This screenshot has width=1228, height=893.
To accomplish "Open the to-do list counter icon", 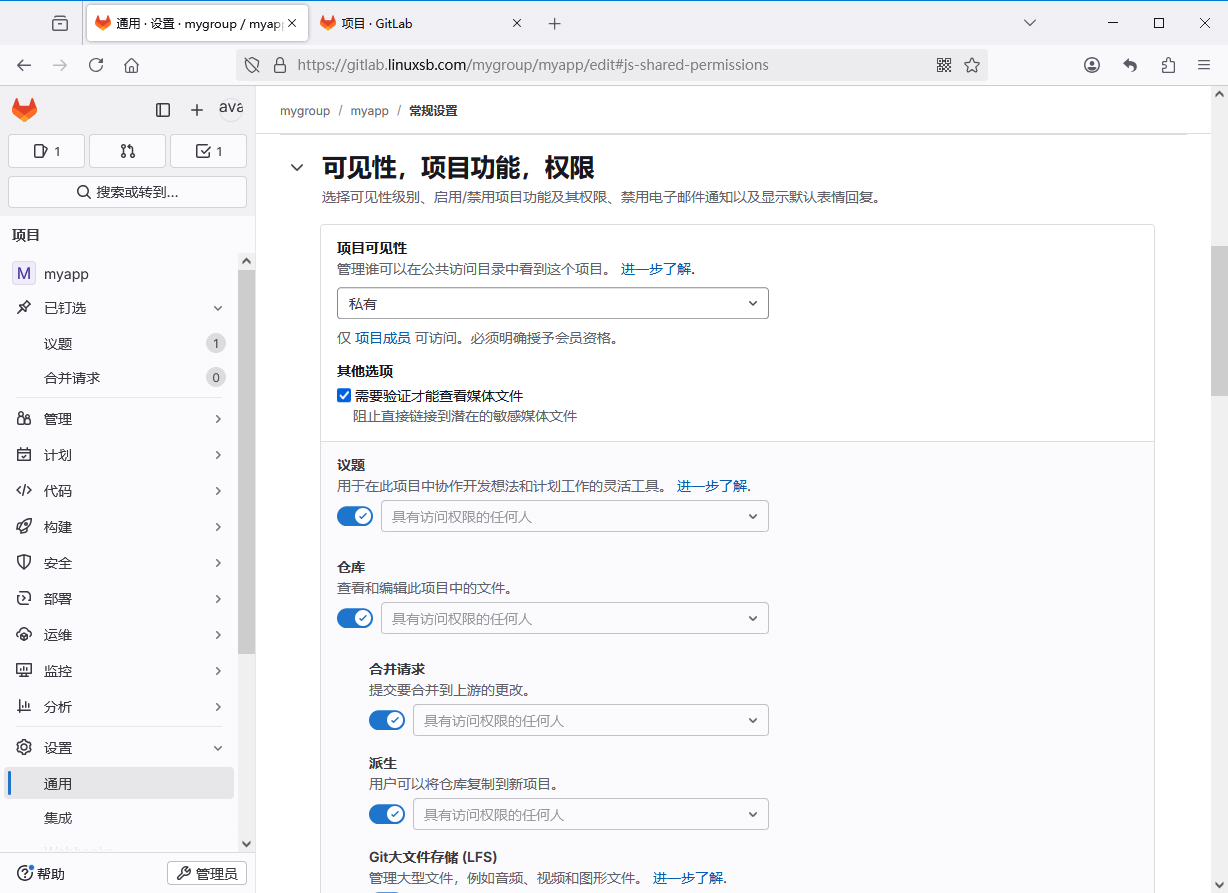I will pyautogui.click(x=208, y=151).
